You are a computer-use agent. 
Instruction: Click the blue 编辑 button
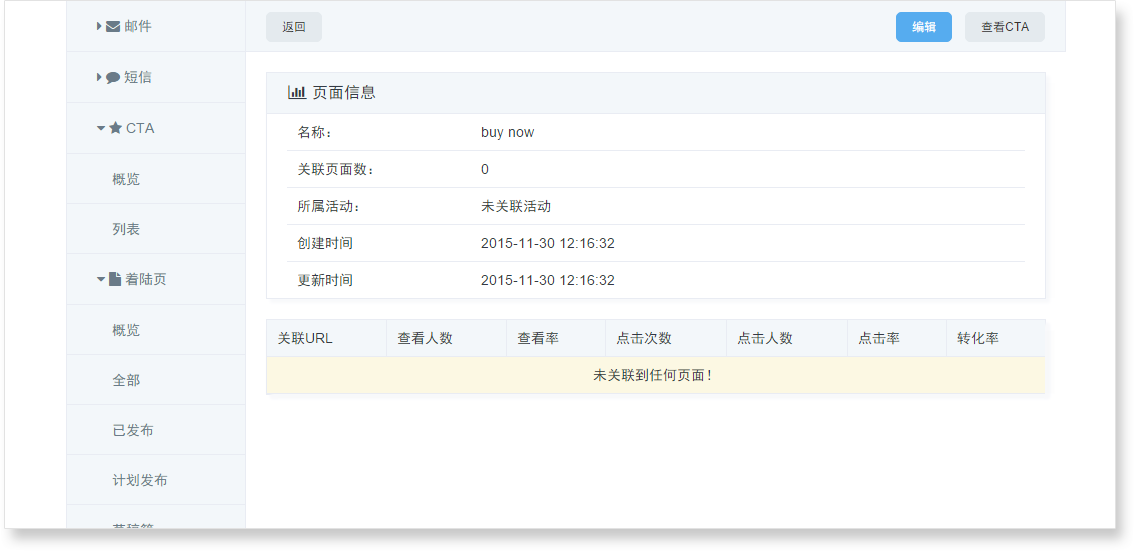point(923,27)
